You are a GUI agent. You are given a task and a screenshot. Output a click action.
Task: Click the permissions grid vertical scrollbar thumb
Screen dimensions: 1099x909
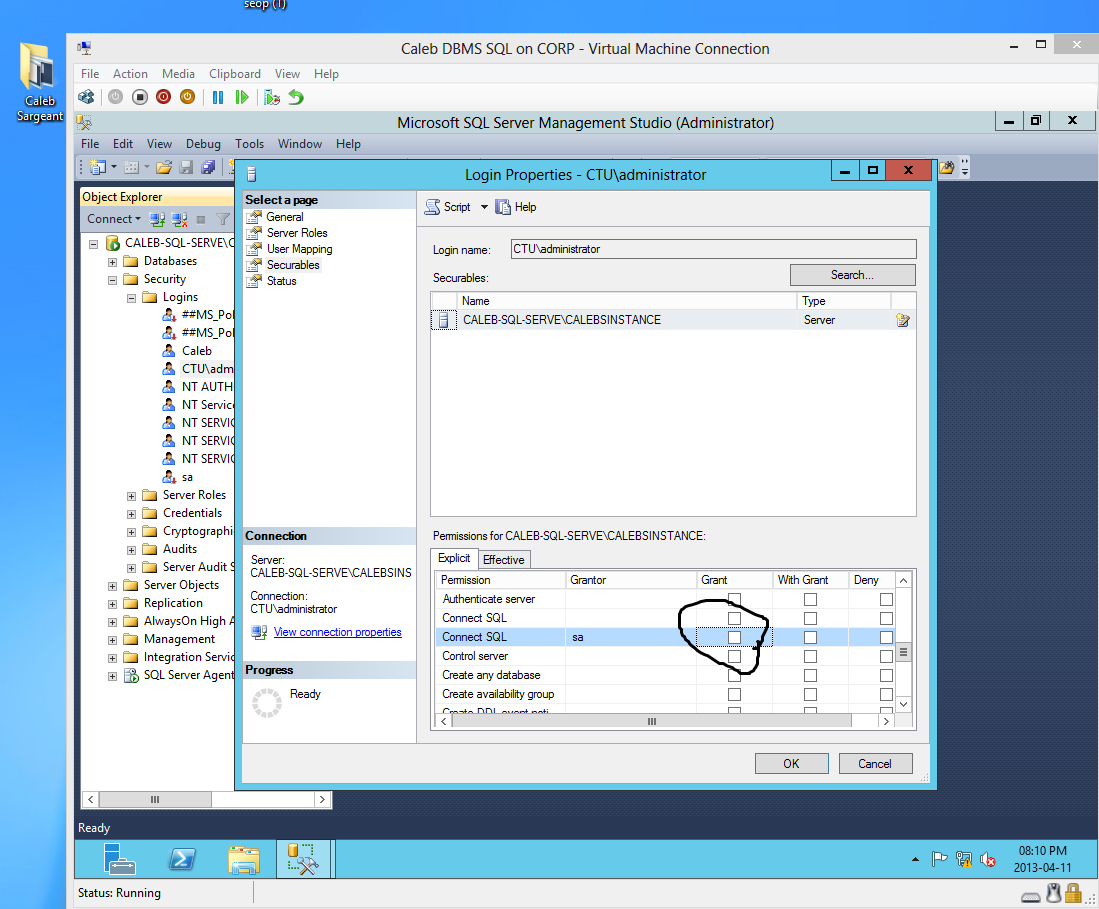click(903, 652)
